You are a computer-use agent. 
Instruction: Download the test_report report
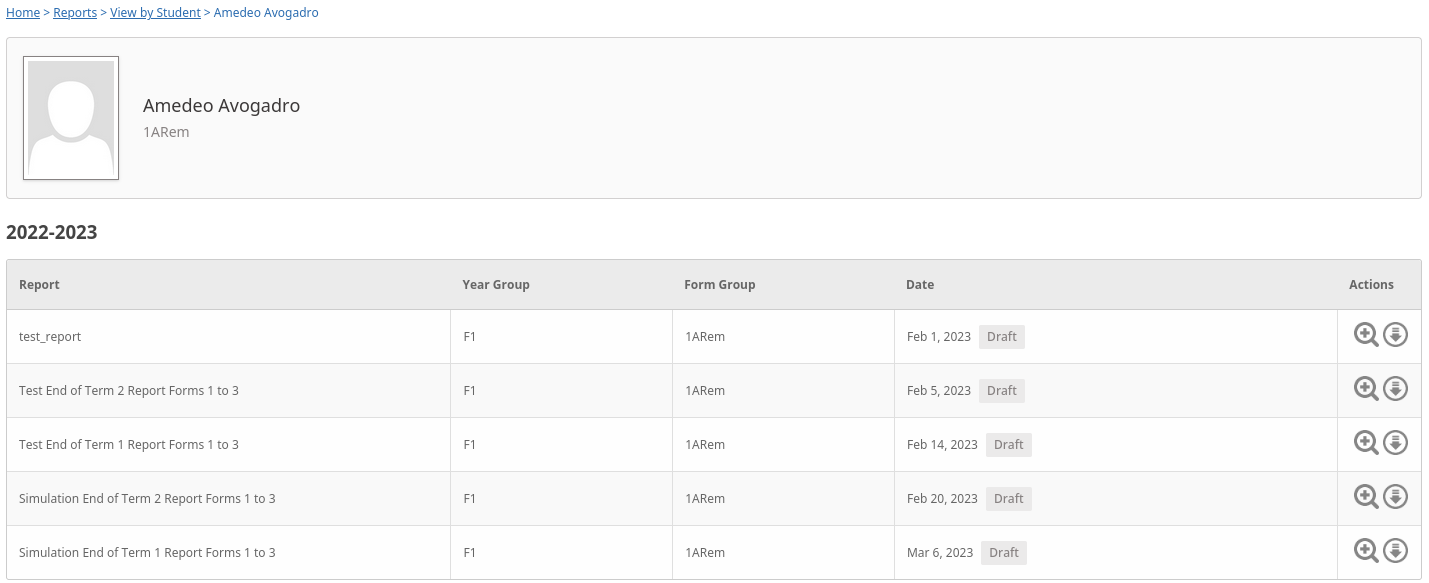click(1395, 335)
